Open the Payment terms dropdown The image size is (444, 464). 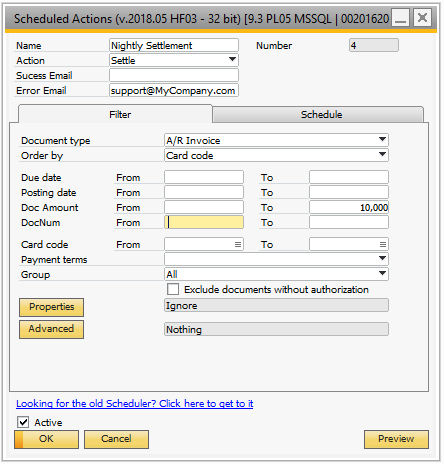pyautogui.click(x=382, y=258)
